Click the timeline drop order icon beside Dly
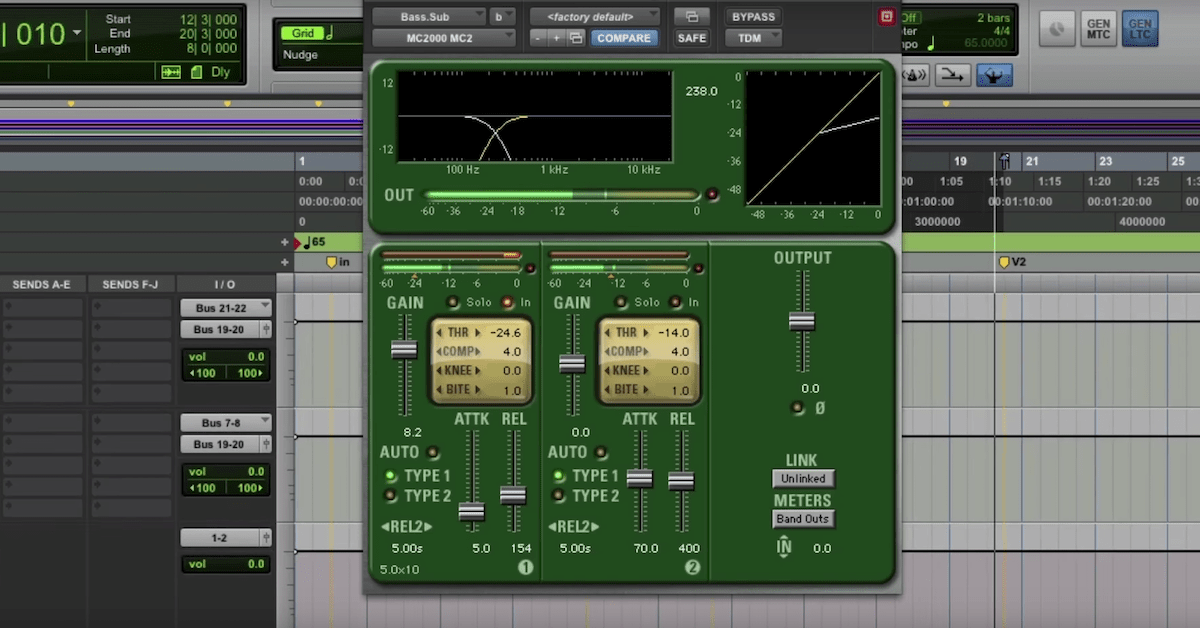Image resolution: width=1200 pixels, height=628 pixels. tap(171, 72)
